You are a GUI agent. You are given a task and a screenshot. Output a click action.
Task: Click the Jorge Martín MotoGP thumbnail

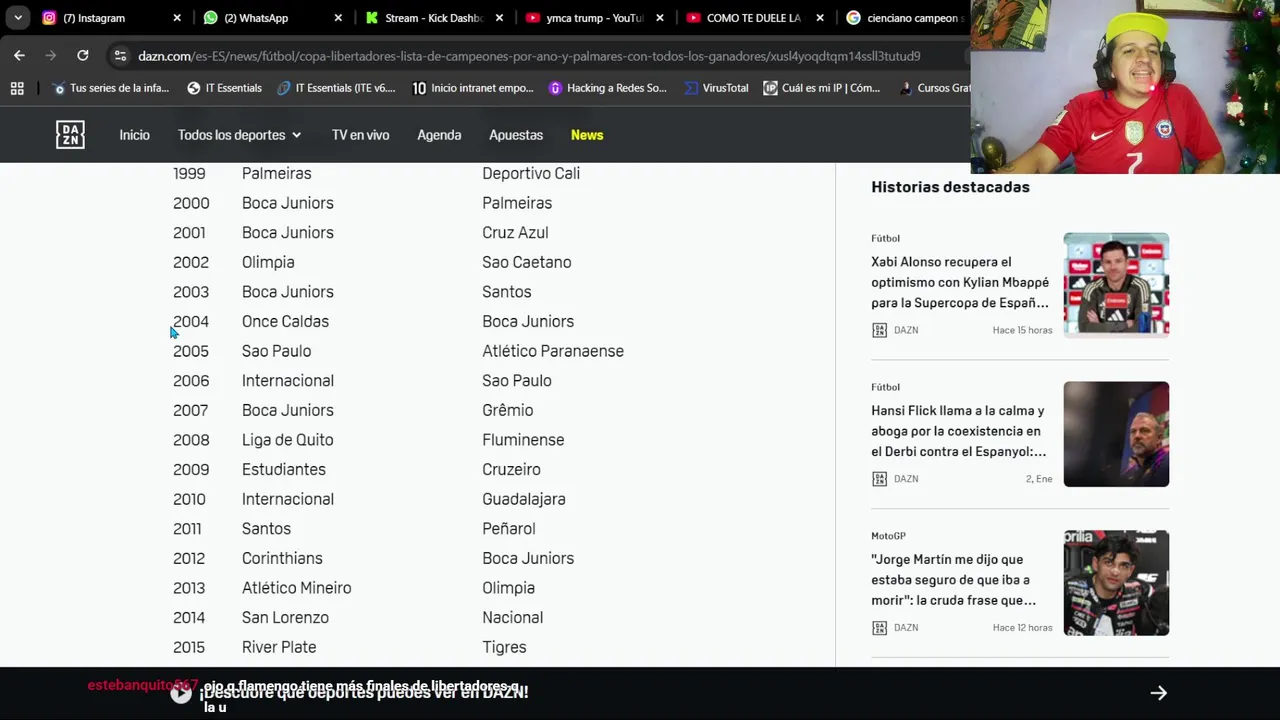click(x=1116, y=583)
